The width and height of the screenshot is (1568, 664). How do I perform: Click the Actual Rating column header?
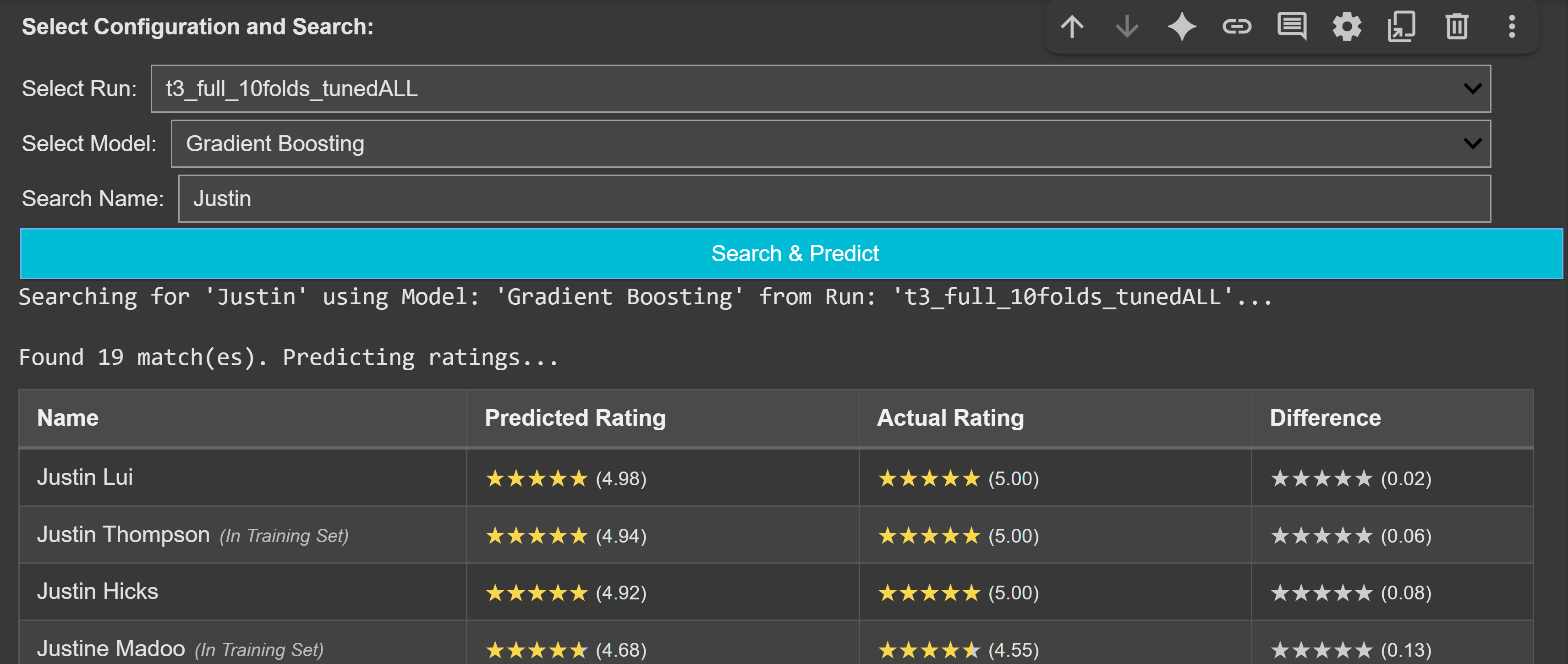pos(949,418)
